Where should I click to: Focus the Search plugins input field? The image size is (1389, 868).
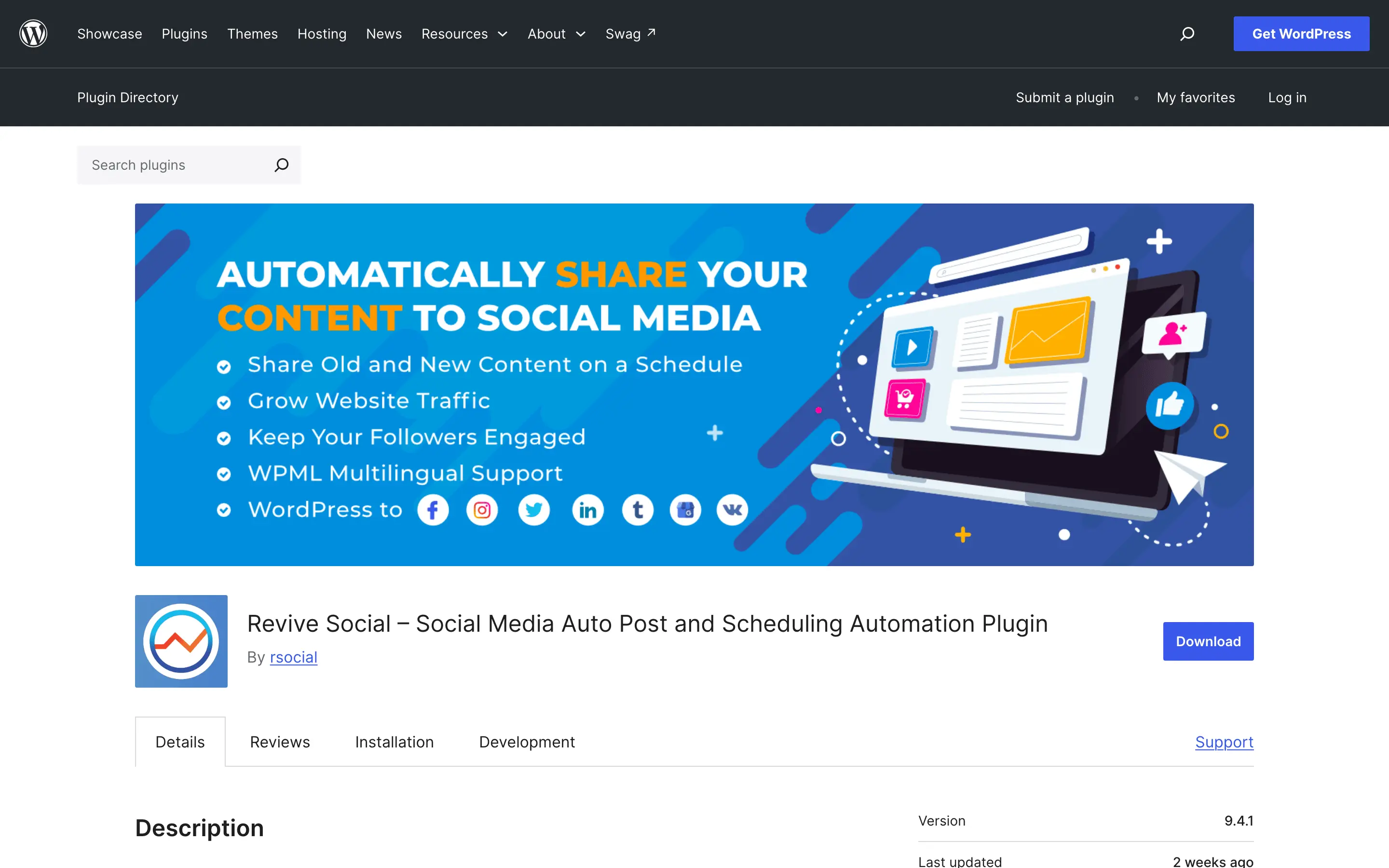pos(189,165)
